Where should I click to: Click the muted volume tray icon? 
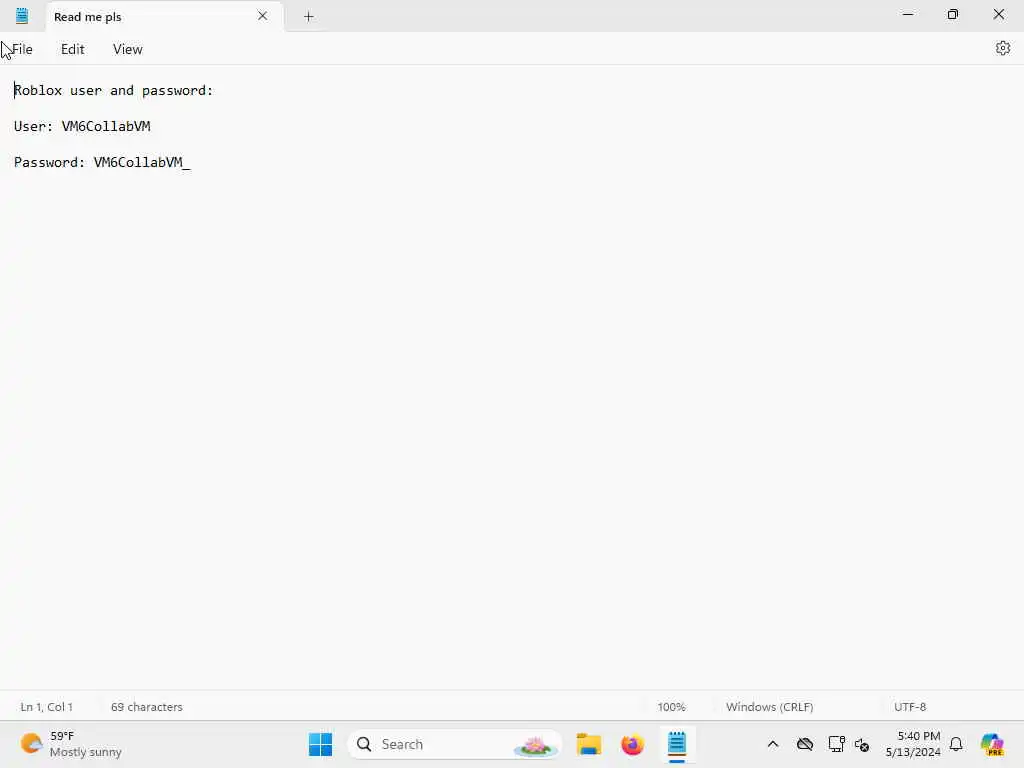point(861,744)
